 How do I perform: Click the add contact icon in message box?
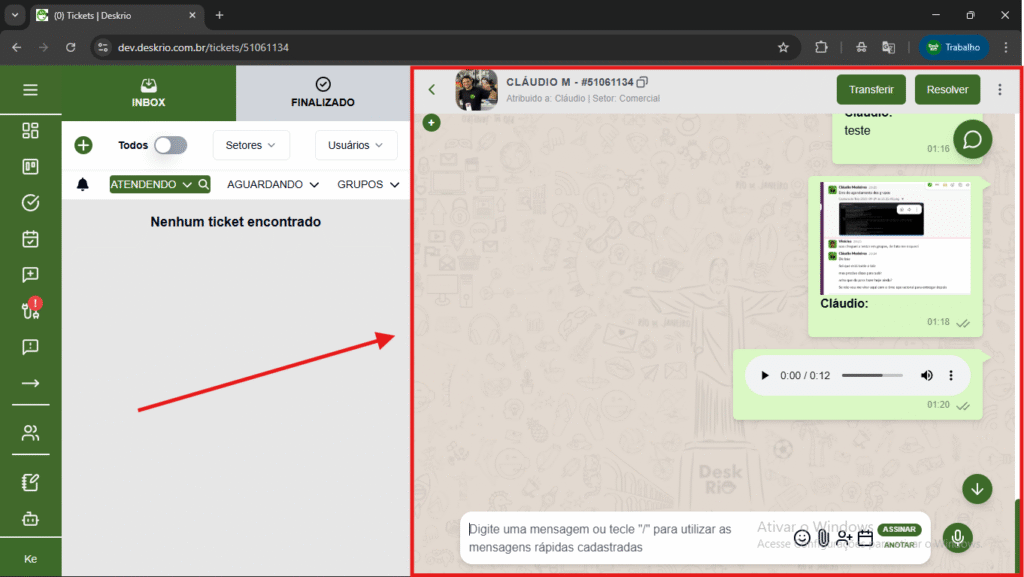845,538
